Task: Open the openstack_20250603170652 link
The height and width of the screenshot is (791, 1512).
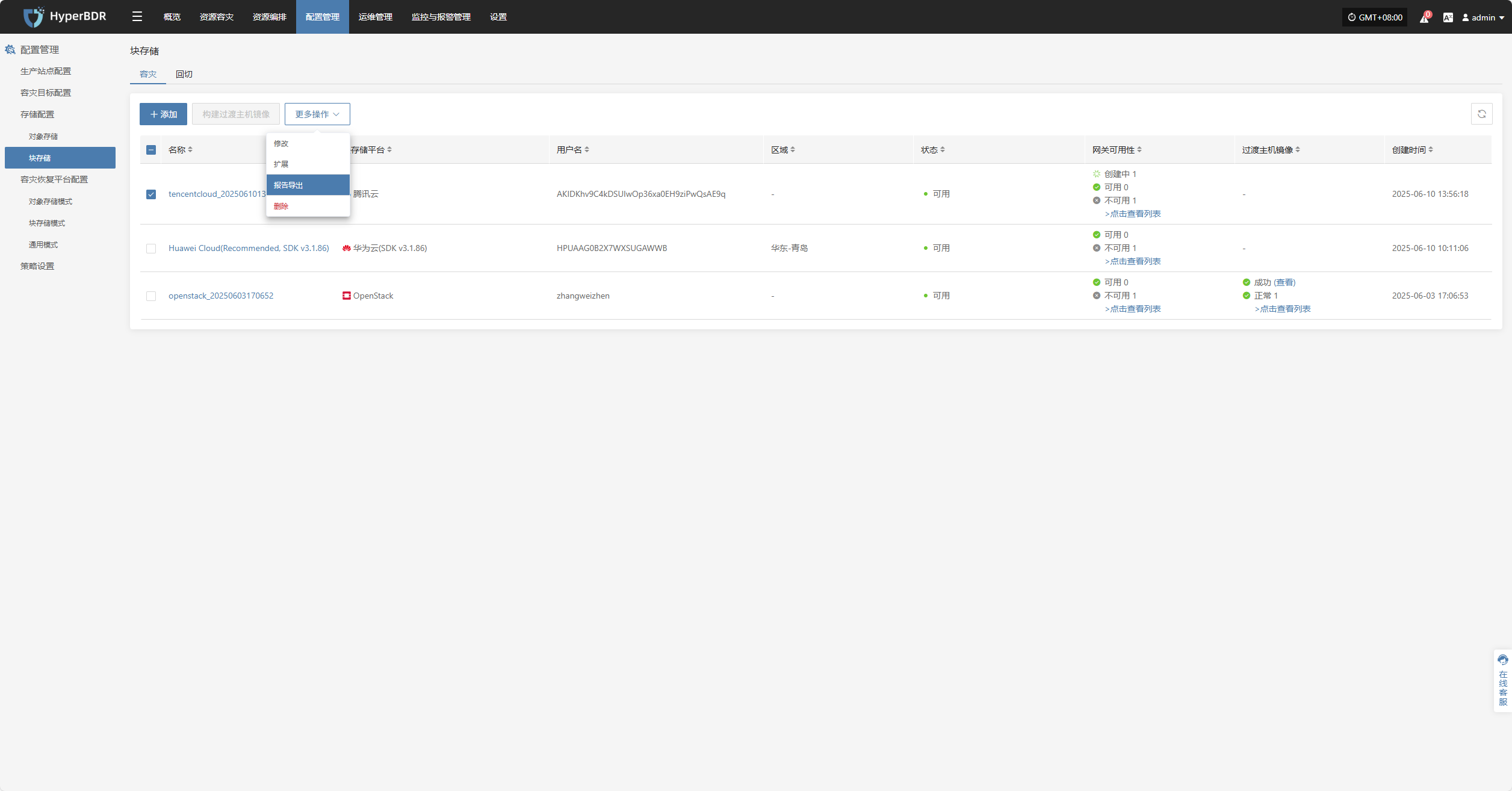Action: (x=221, y=296)
